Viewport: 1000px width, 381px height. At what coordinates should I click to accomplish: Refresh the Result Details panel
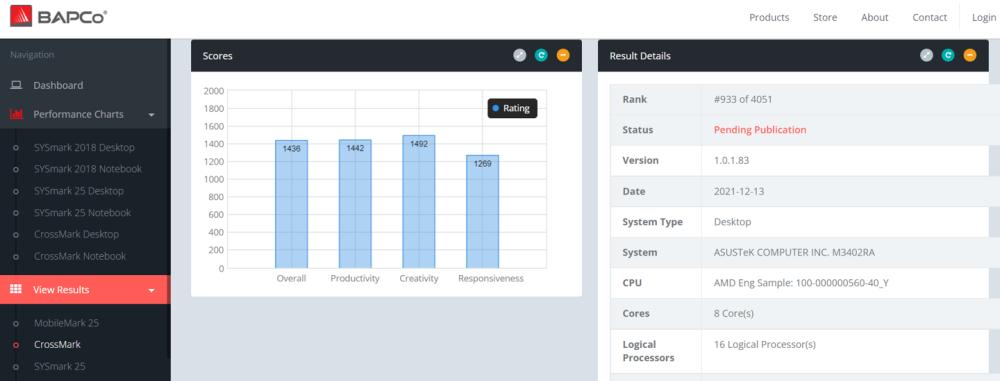(948, 56)
